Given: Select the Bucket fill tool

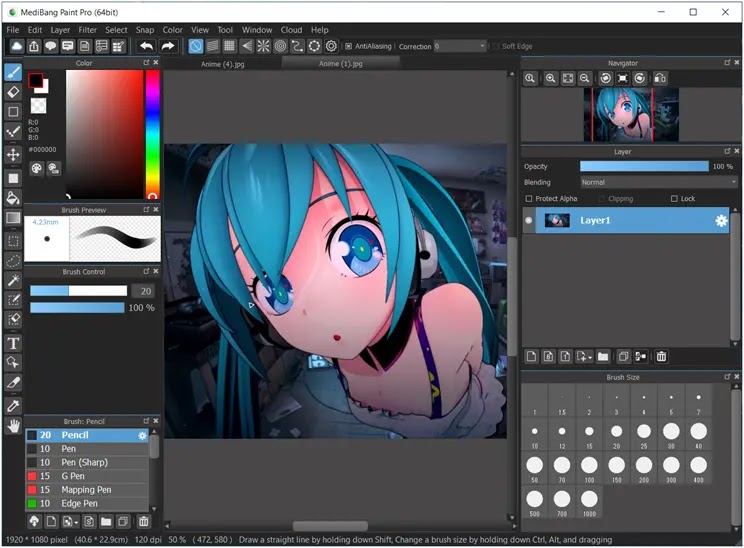Looking at the screenshot, I should coord(13,198).
